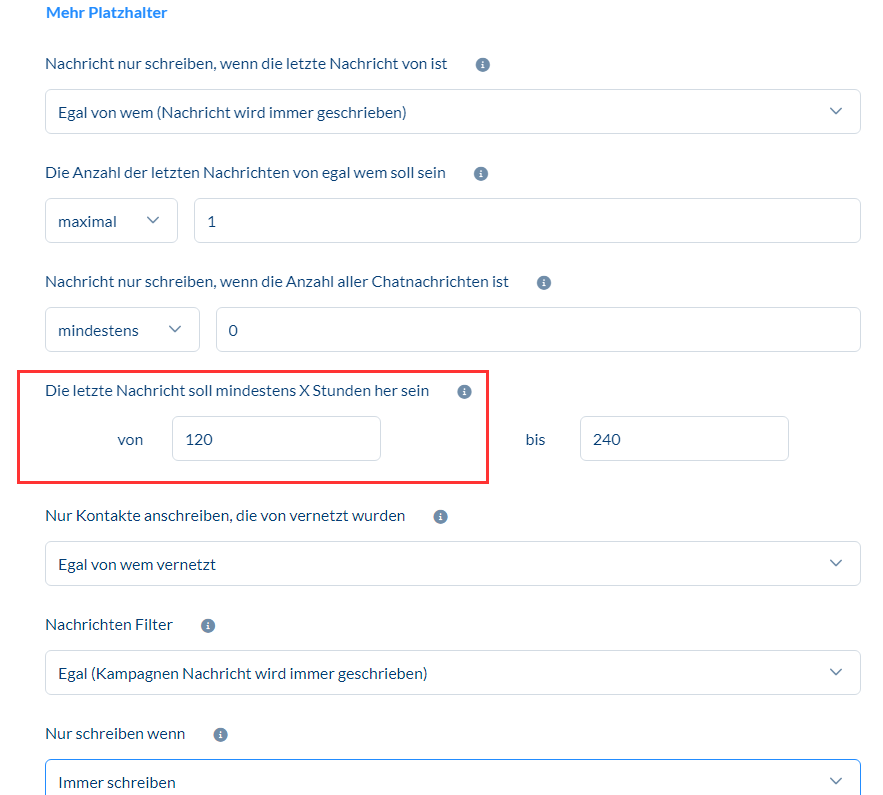883x795 pixels.
Task: Expand 'Egal (Kampagnen Nachricht wird immer geschrieben)' dropdown
Action: (x=452, y=673)
